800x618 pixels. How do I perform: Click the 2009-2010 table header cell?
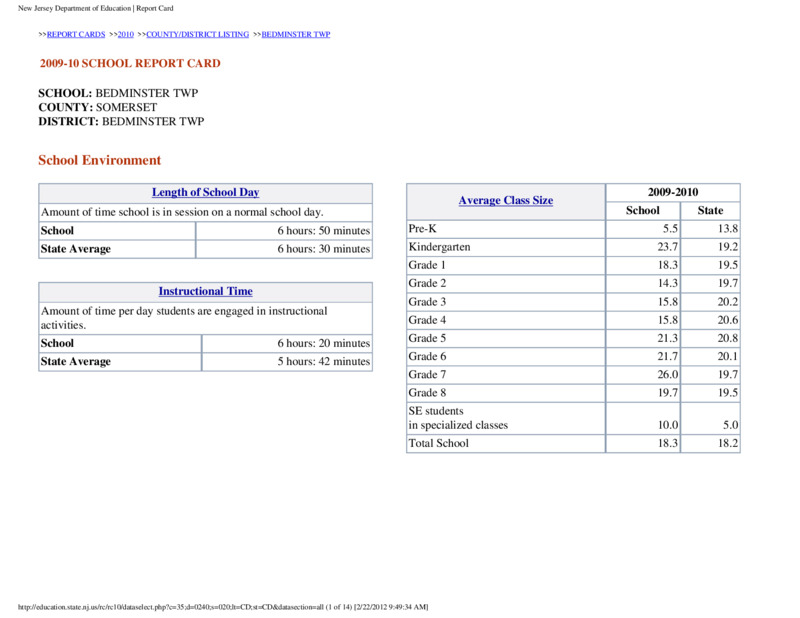pos(673,192)
